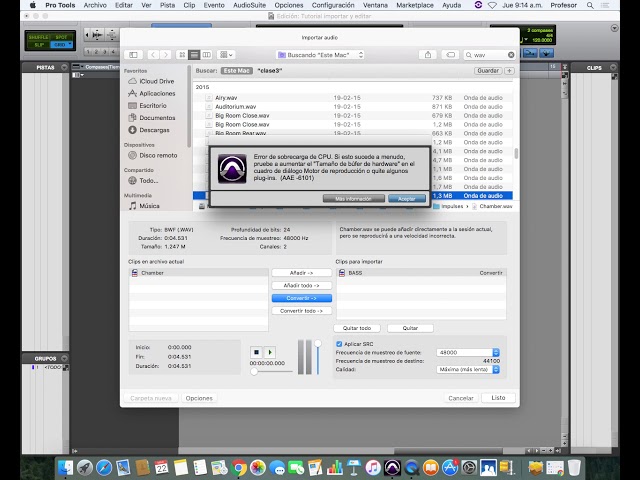Open Documentos in the sidebar
The image size is (640, 480).
(151, 118)
